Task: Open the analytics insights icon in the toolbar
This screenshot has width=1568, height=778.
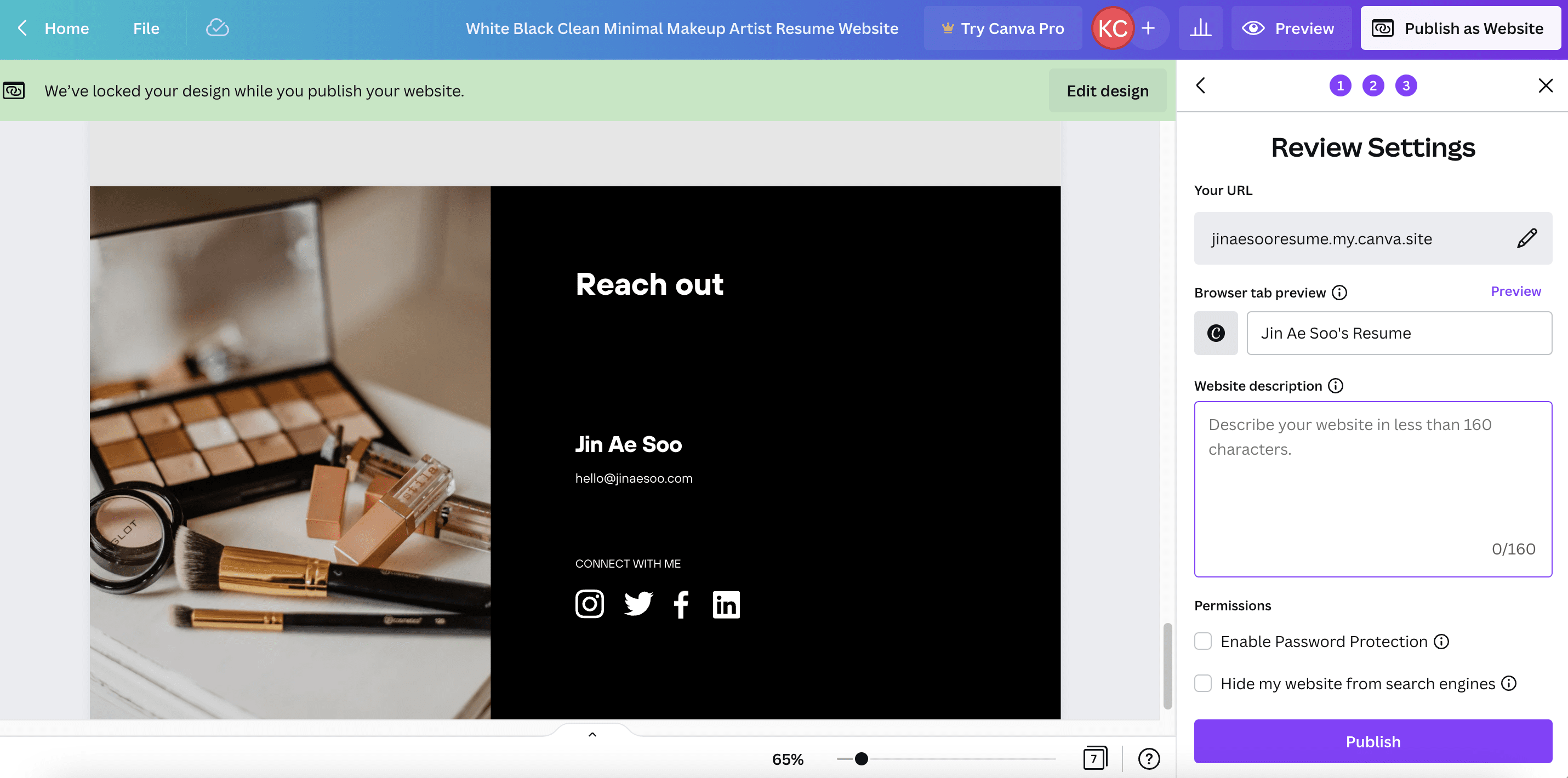Action: pos(1200,28)
